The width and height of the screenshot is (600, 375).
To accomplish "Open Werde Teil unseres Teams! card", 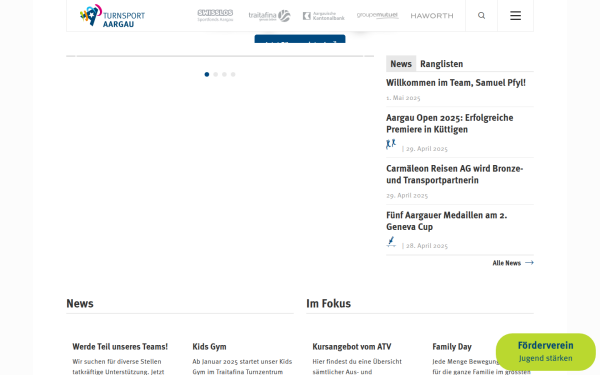I will (120, 346).
